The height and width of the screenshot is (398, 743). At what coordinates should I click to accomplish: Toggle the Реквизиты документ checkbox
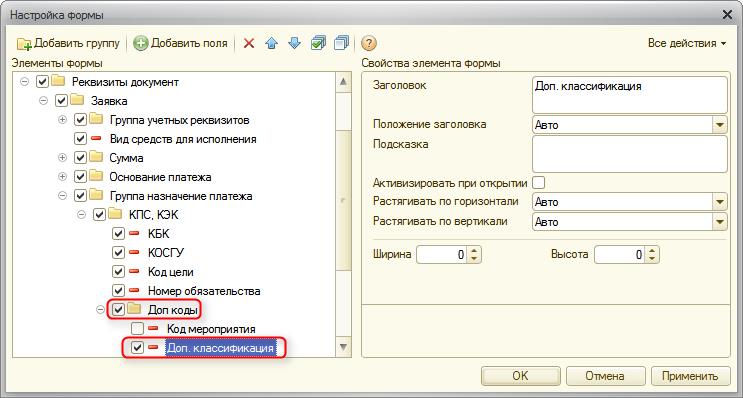pos(42,82)
